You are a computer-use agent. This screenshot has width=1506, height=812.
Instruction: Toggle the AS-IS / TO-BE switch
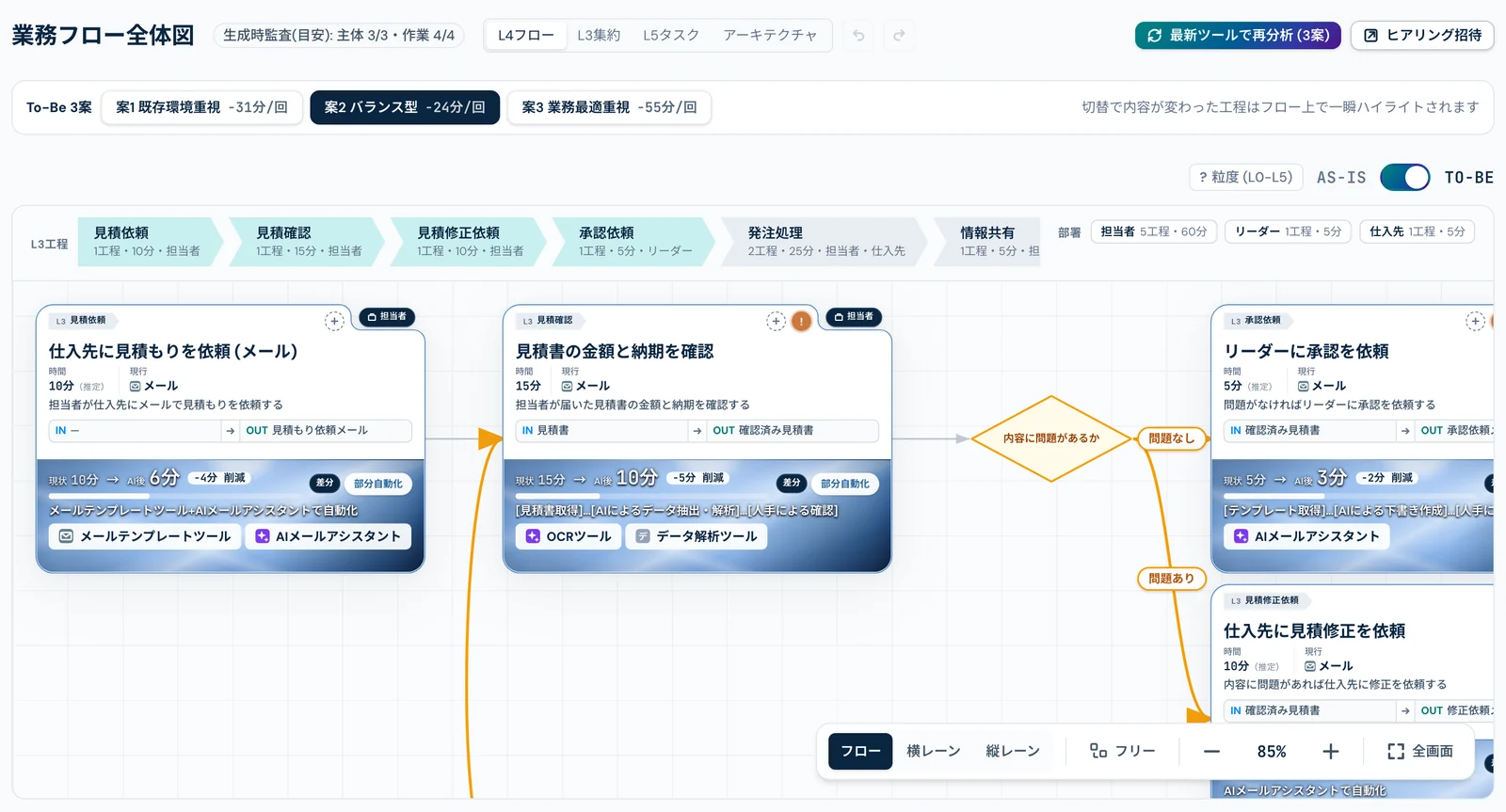1404,177
